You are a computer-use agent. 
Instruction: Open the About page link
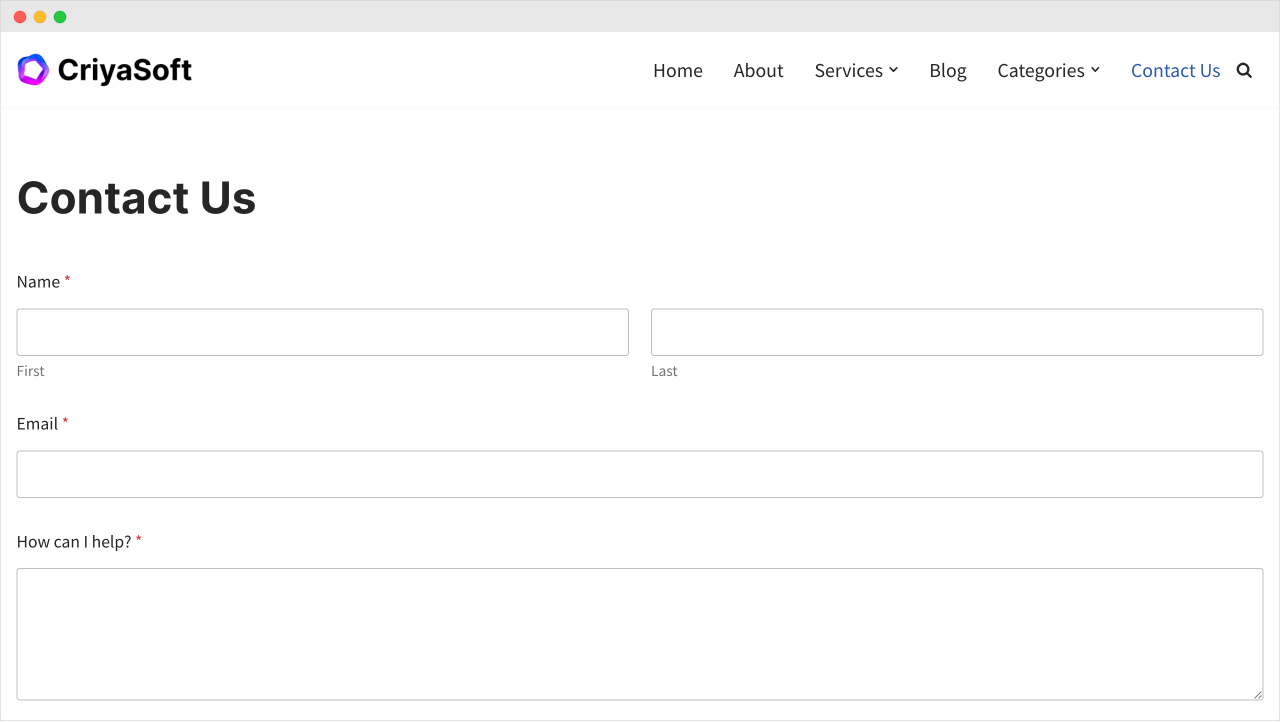758,70
